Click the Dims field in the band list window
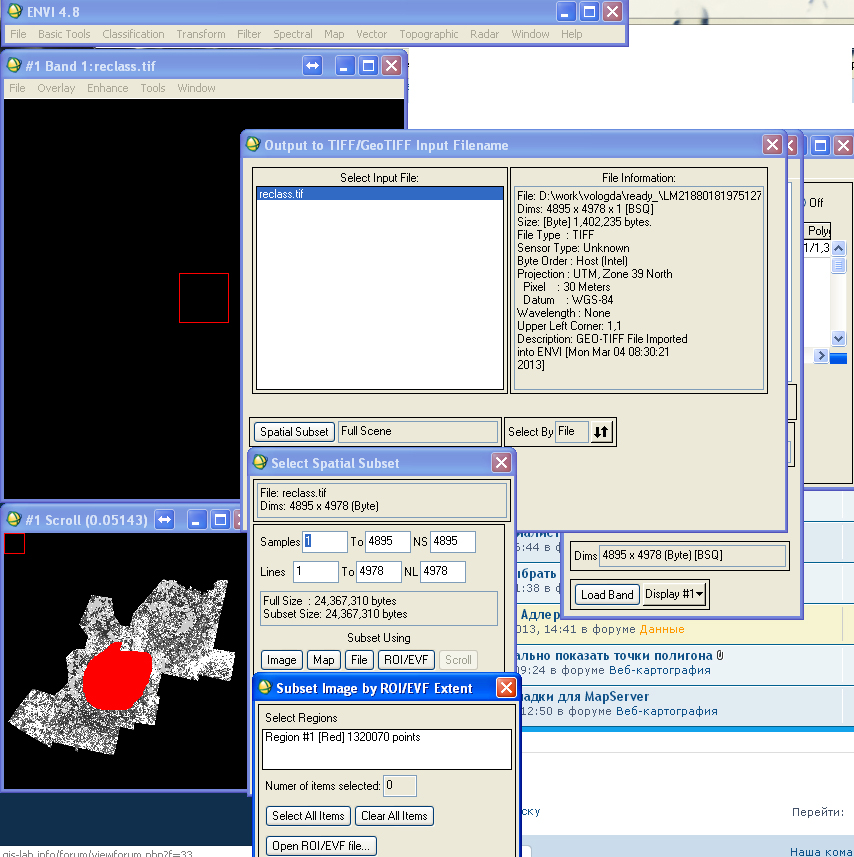854x857 pixels. pos(692,555)
